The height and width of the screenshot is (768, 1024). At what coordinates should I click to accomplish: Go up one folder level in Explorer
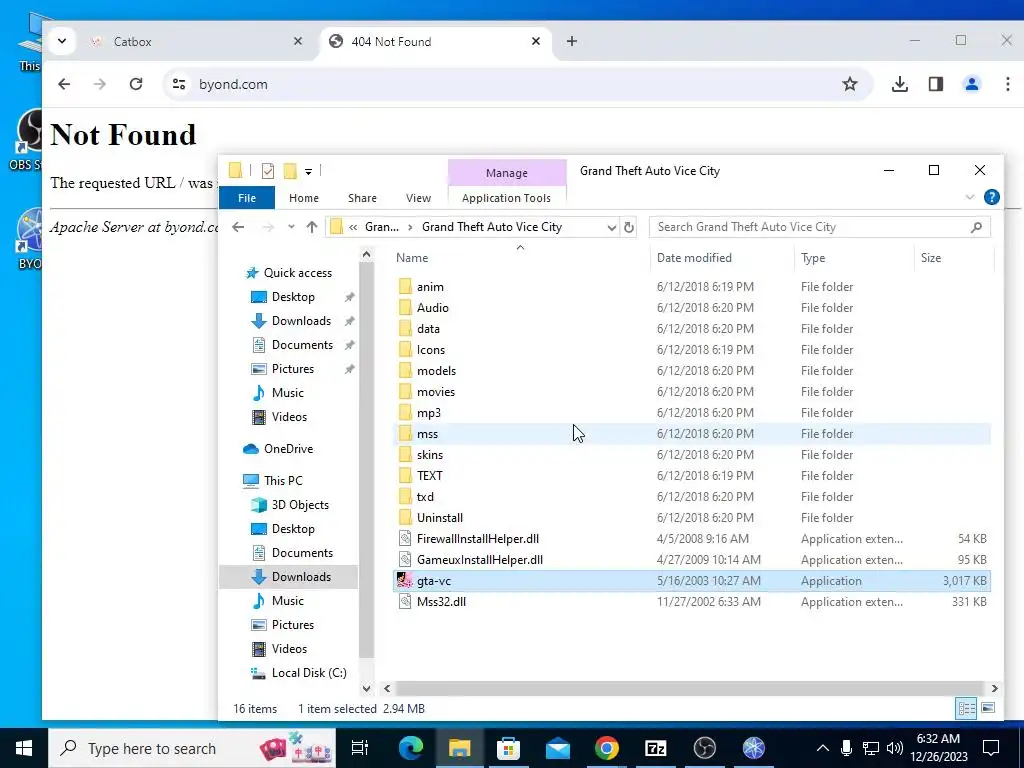point(312,227)
